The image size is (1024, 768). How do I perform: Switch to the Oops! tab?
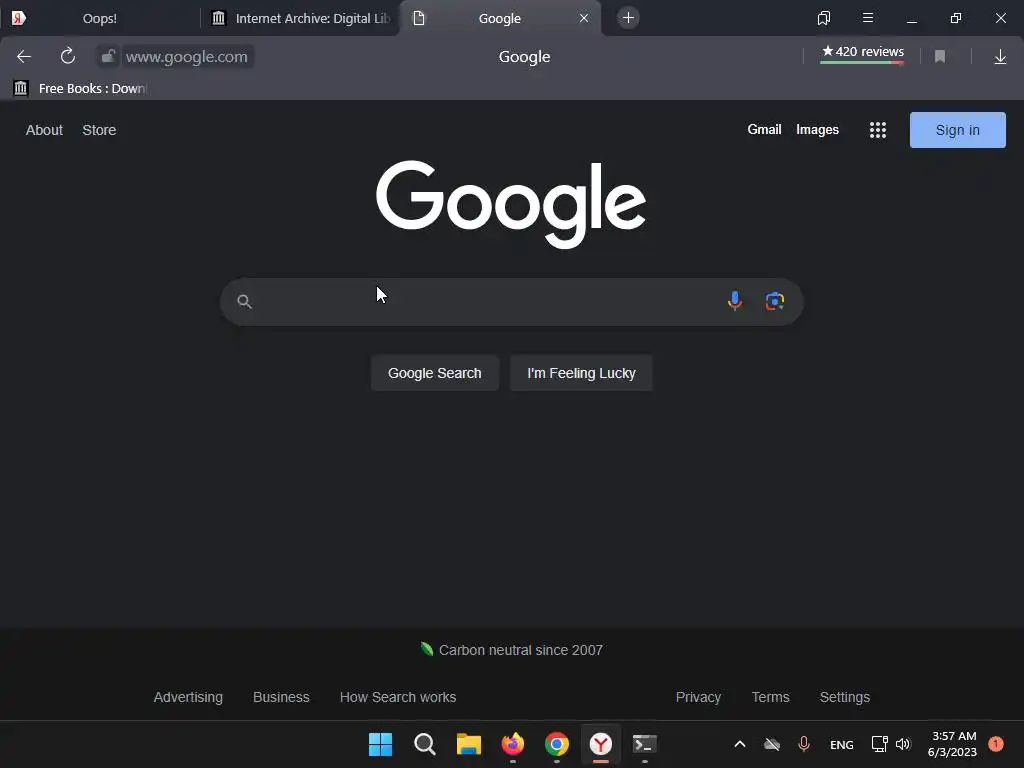(x=99, y=18)
